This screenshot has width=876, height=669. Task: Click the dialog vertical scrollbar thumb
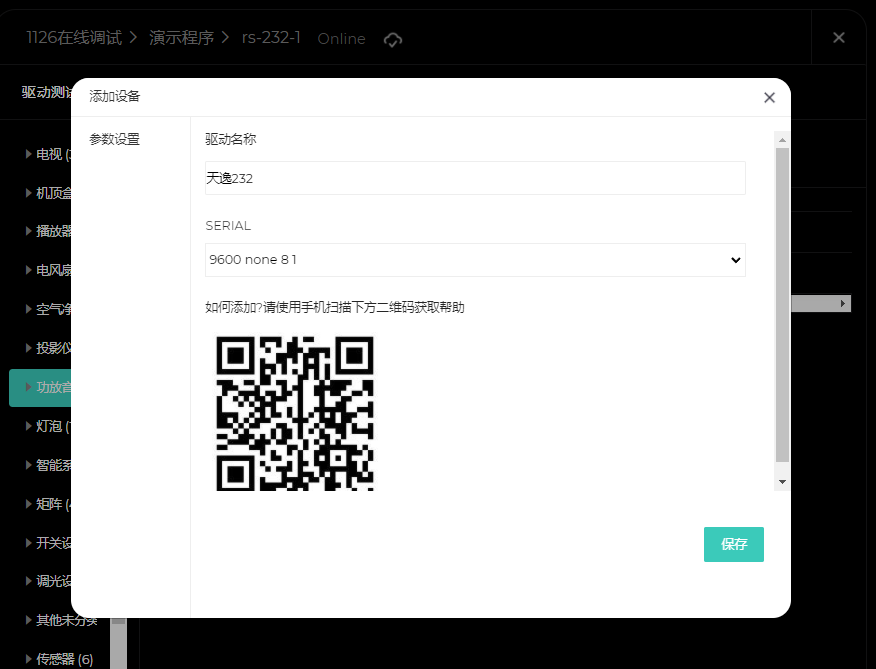point(782,305)
